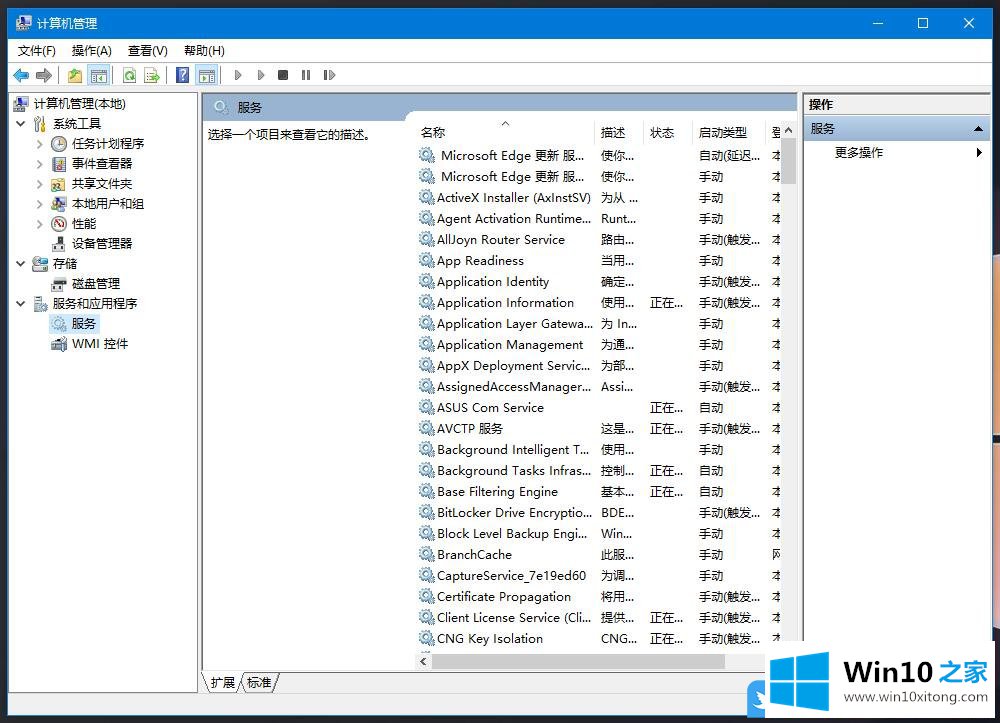This screenshot has height=723, width=1000.
Task: Expand the 事件查看器 node arrow
Action: [x=40, y=164]
